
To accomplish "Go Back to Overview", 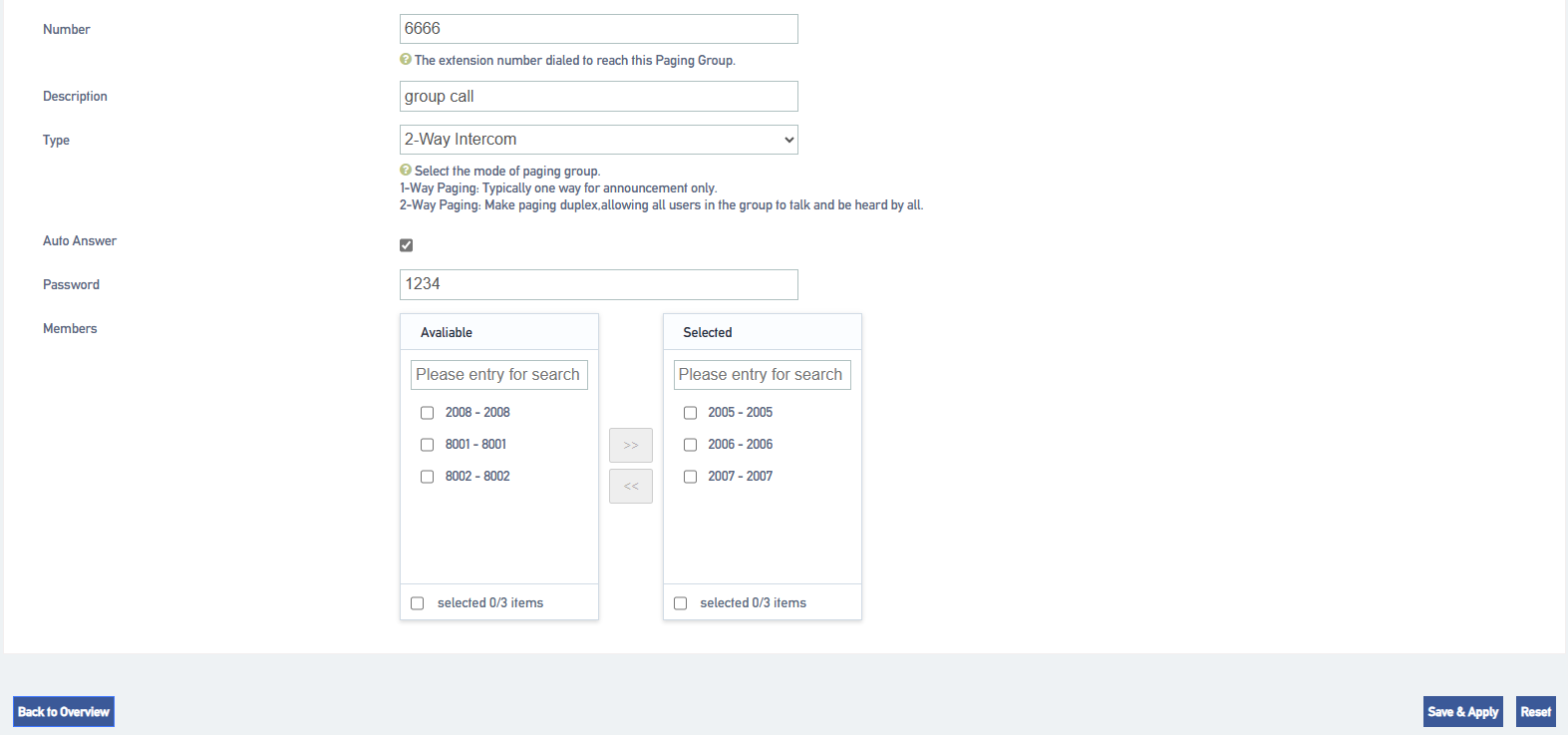I will pyautogui.click(x=64, y=712).
